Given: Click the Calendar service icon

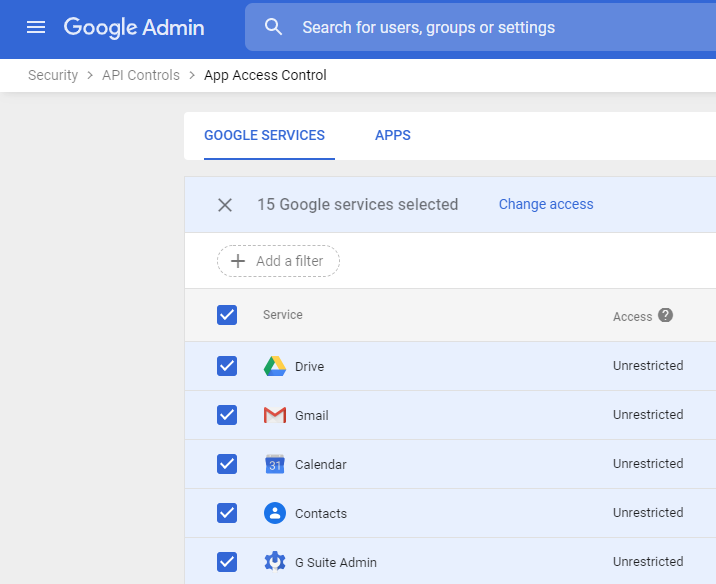Looking at the screenshot, I should click(275, 464).
